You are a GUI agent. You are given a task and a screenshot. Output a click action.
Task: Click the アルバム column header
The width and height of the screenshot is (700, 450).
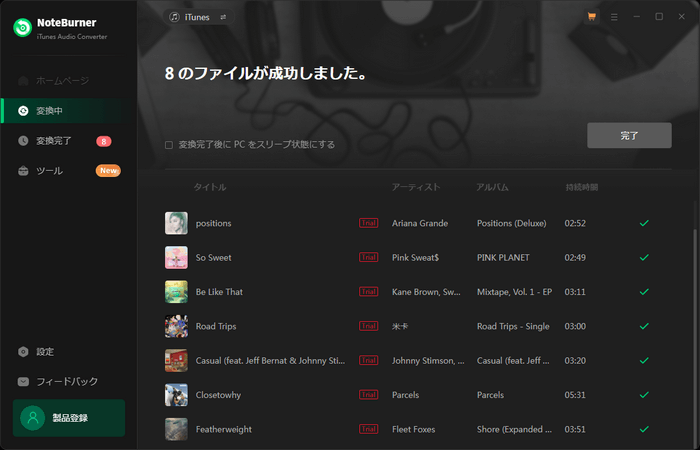[492, 187]
